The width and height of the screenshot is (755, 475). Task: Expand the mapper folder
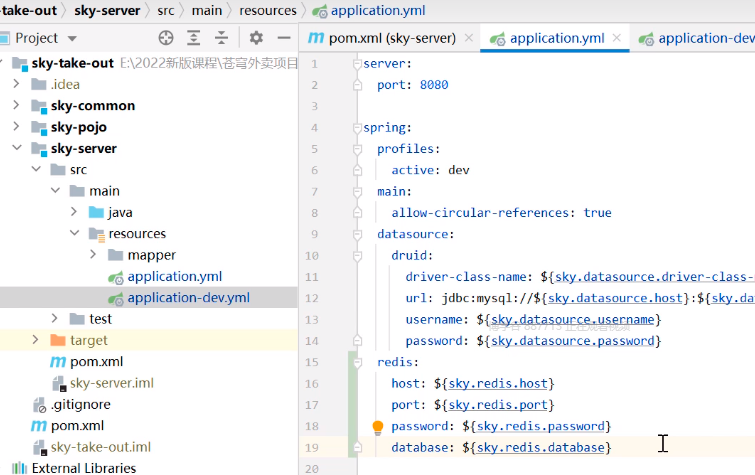pos(93,255)
